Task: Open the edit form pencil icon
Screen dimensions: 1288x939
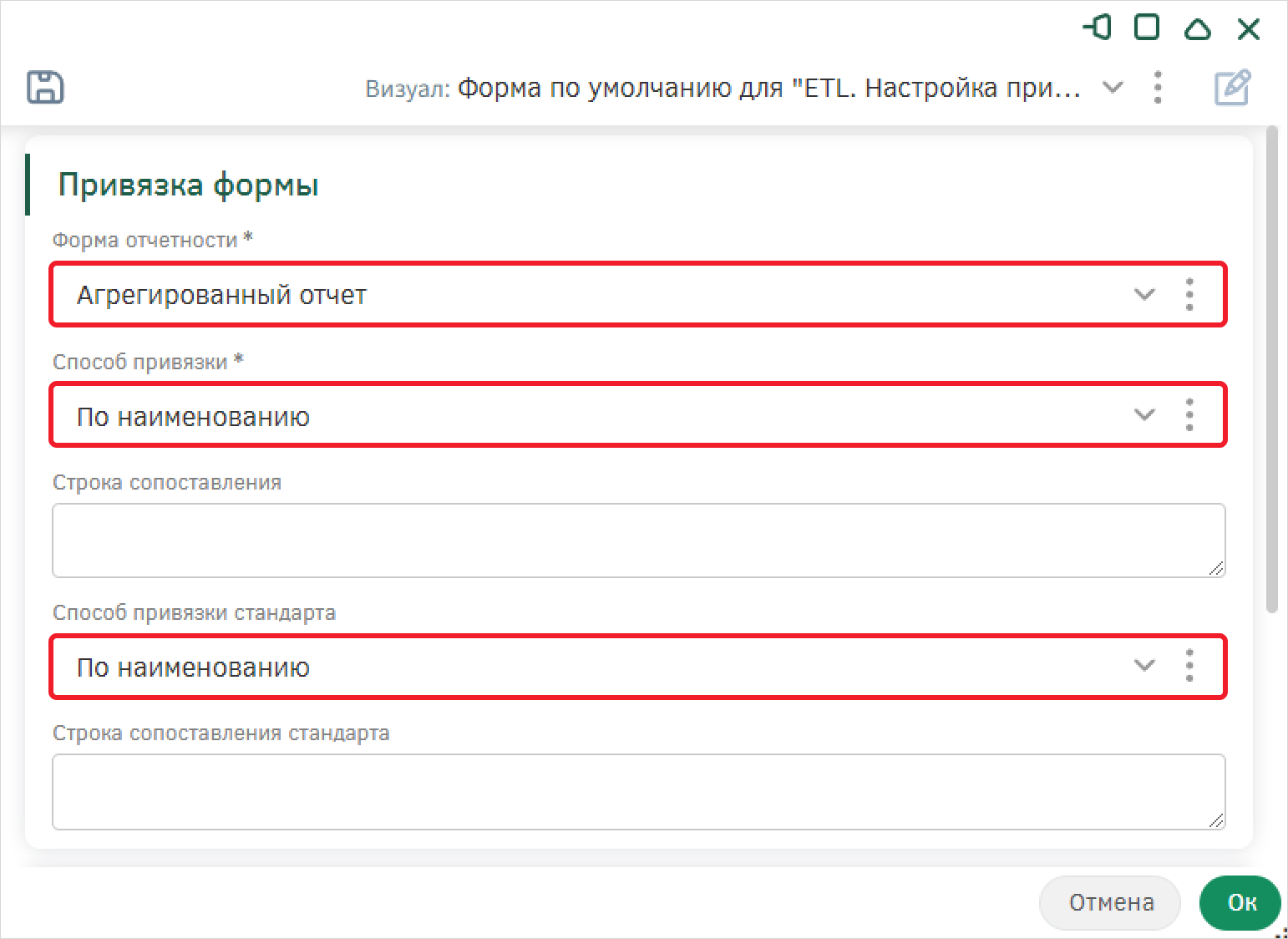Action: pos(1232,87)
